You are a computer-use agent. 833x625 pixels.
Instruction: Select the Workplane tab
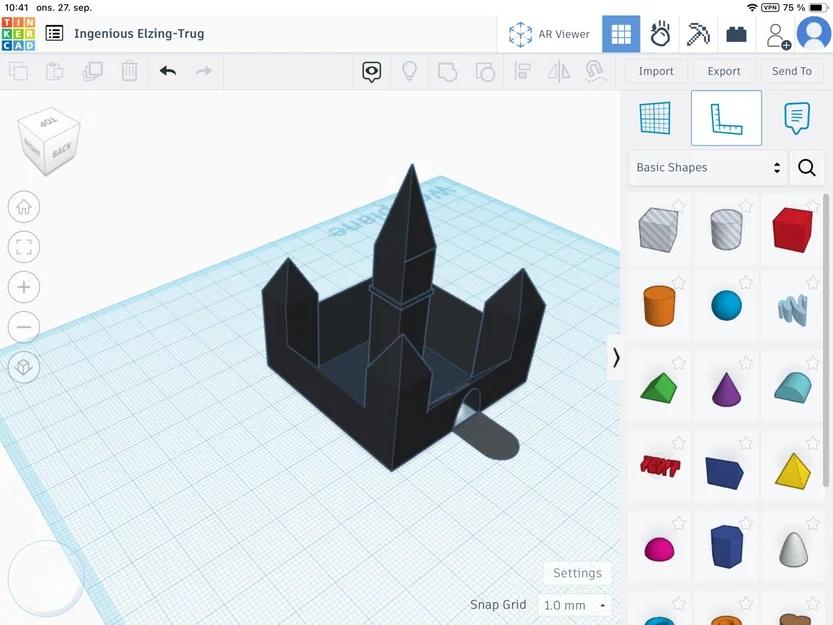coord(655,118)
